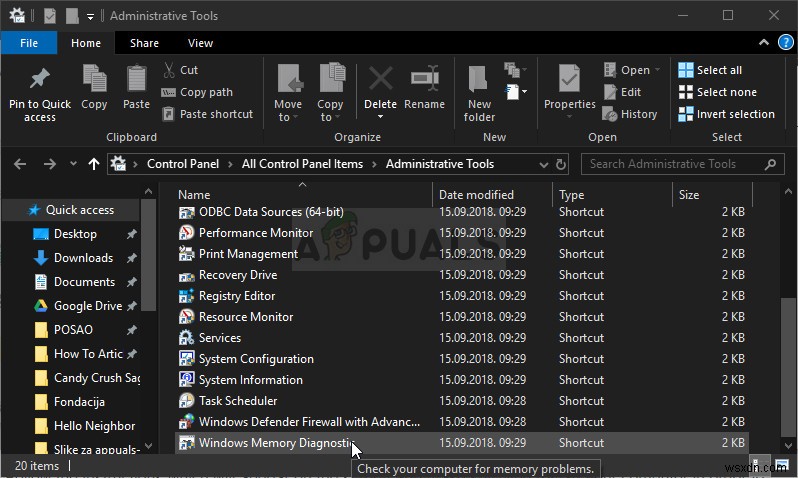The height and width of the screenshot is (478, 798).
Task: Open the Help question mark icon
Action: (786, 43)
